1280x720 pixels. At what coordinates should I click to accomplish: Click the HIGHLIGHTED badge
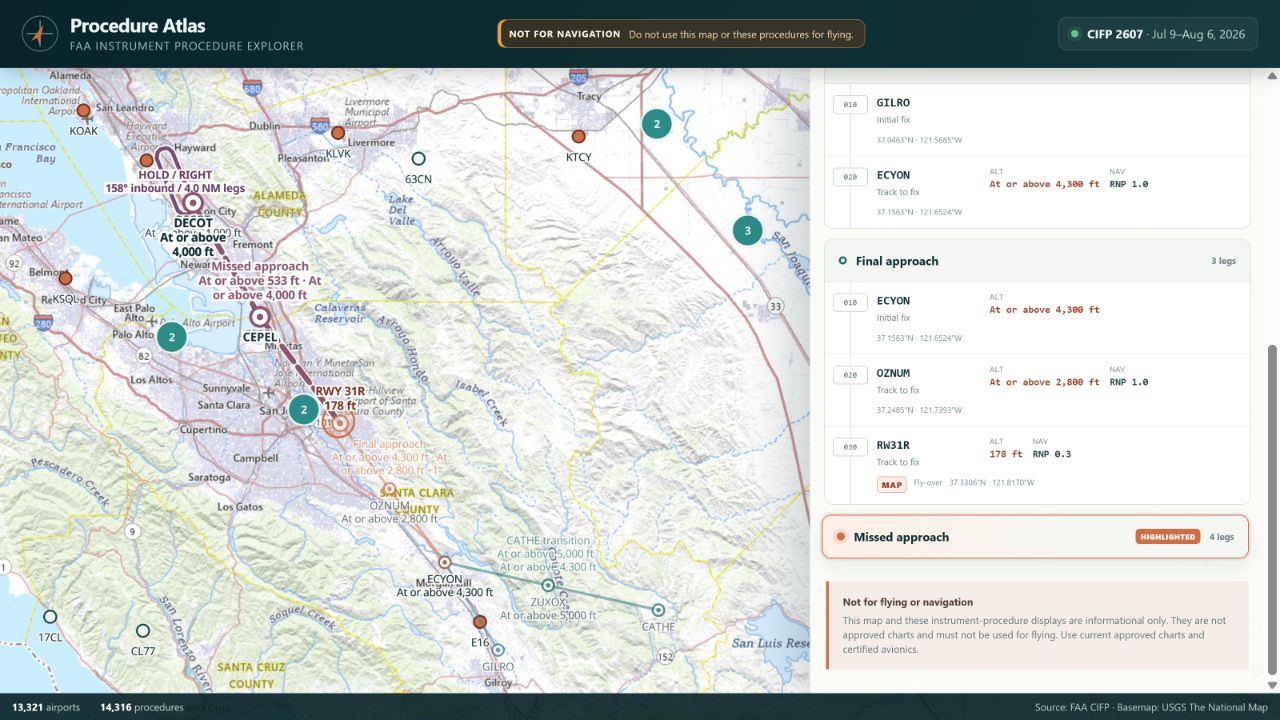(1168, 537)
